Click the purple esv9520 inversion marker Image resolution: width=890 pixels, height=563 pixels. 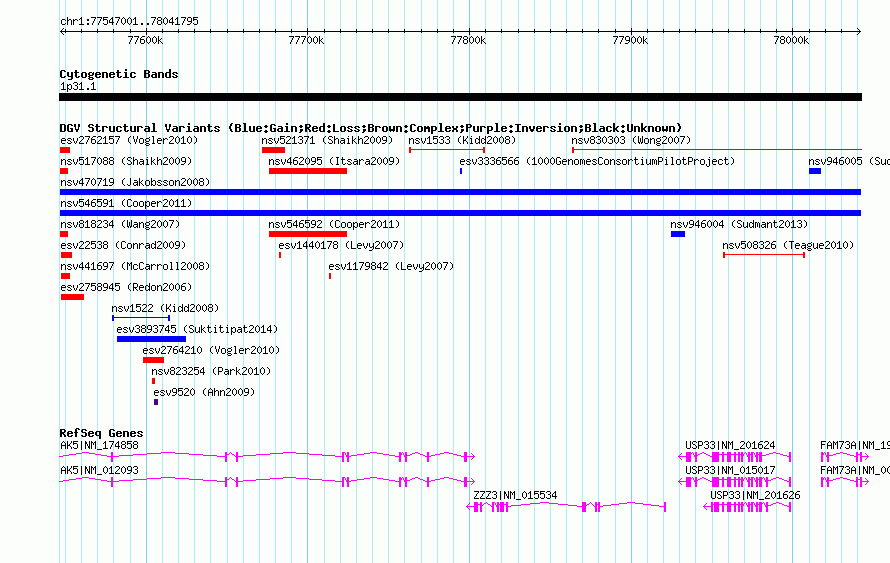click(x=156, y=402)
